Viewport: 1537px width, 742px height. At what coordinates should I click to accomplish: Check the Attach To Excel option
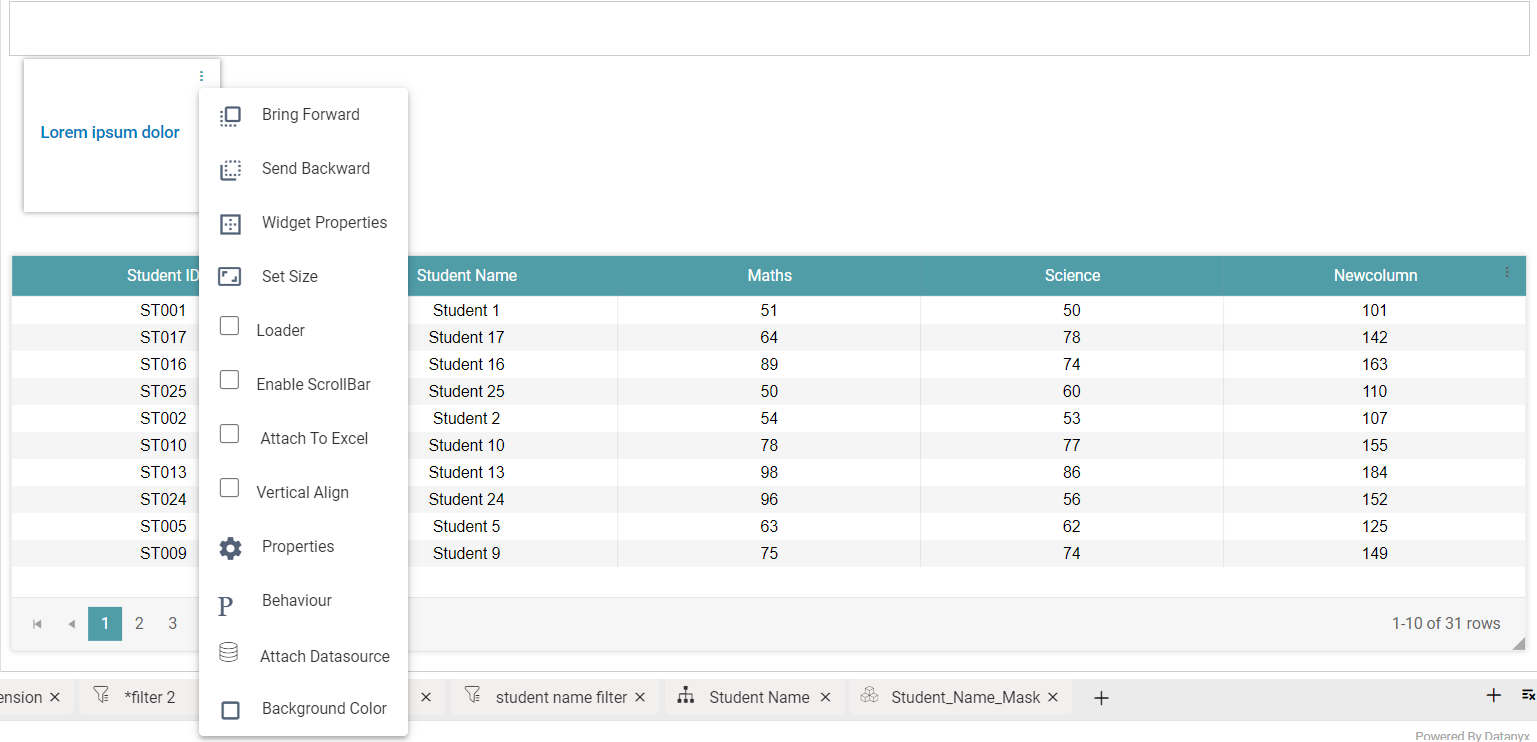[x=229, y=434]
